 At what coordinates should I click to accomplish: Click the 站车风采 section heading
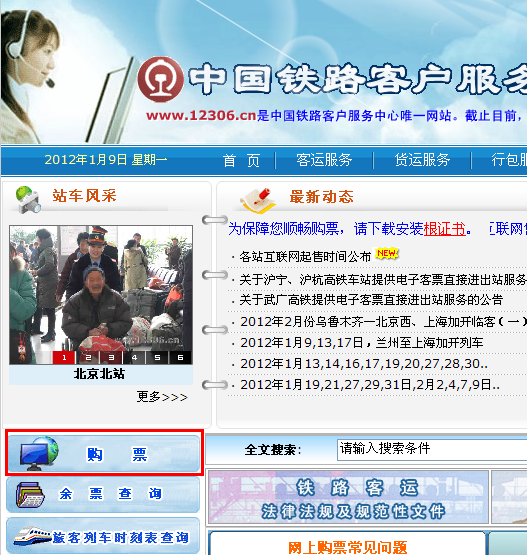coord(84,196)
